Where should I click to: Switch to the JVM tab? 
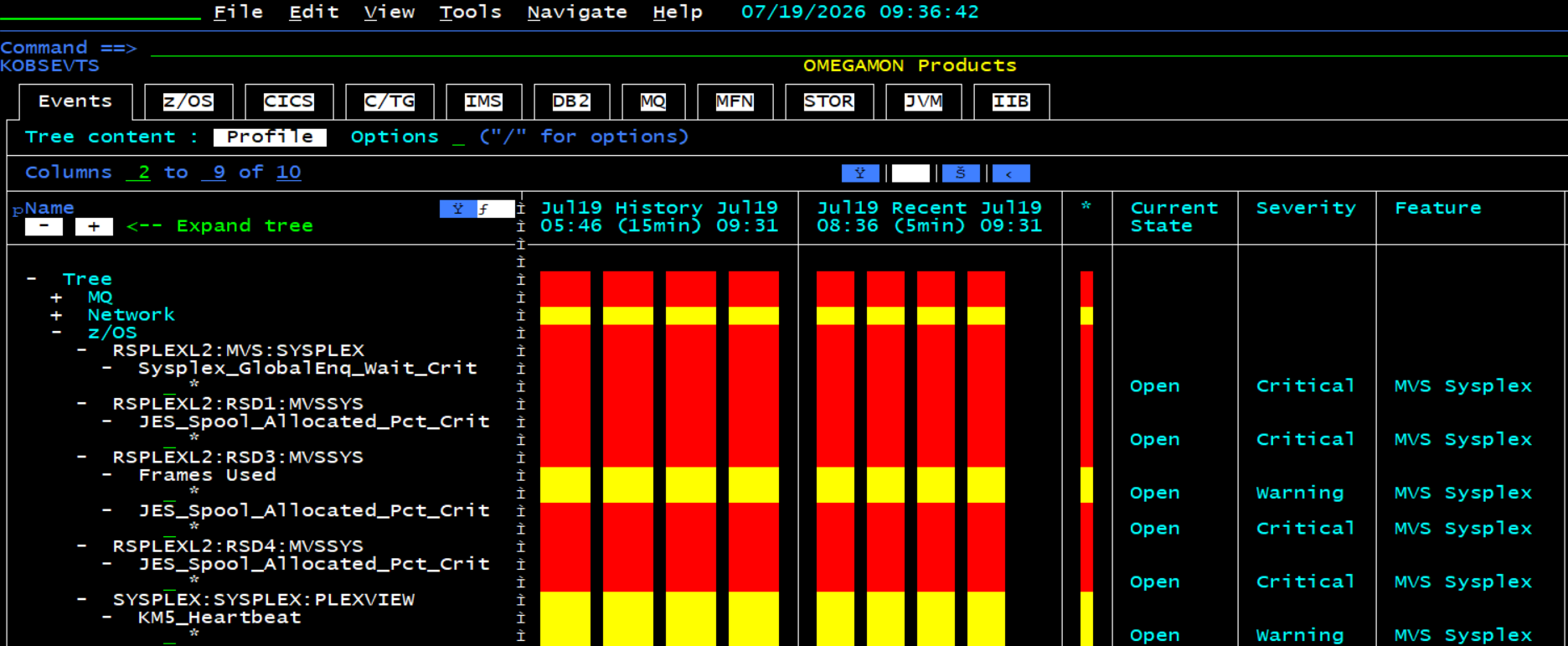point(923,101)
